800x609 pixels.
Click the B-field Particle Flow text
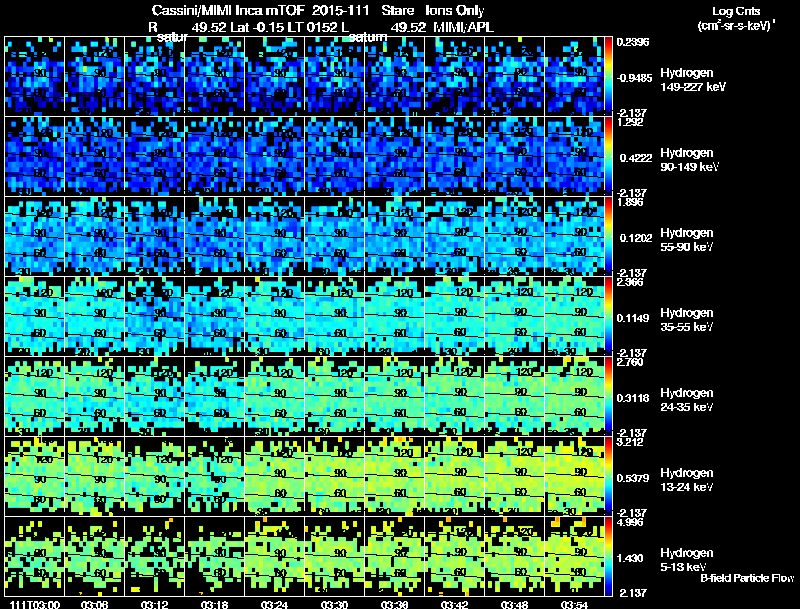coord(747,578)
